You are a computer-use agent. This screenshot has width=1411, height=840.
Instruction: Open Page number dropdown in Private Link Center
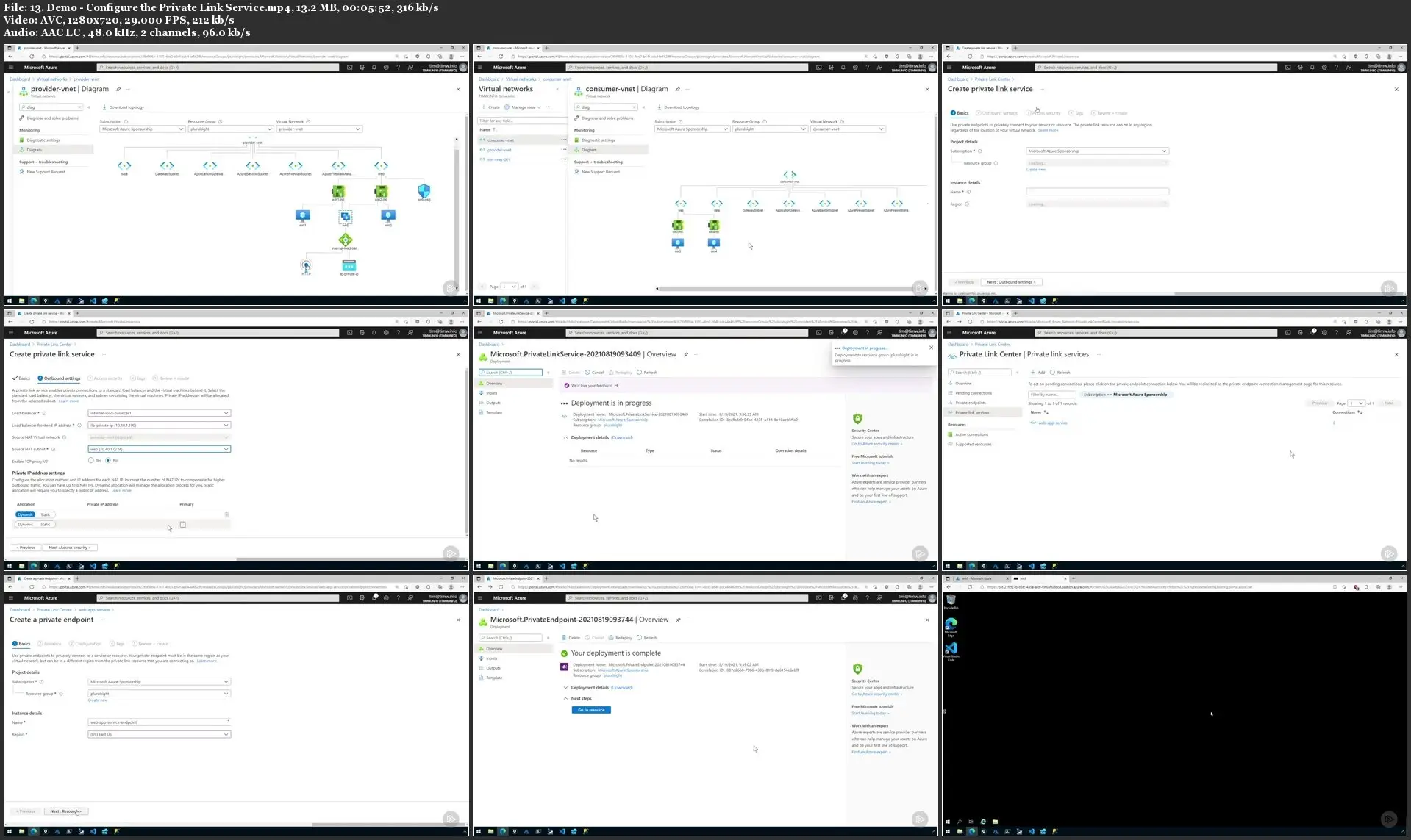coord(1357,403)
